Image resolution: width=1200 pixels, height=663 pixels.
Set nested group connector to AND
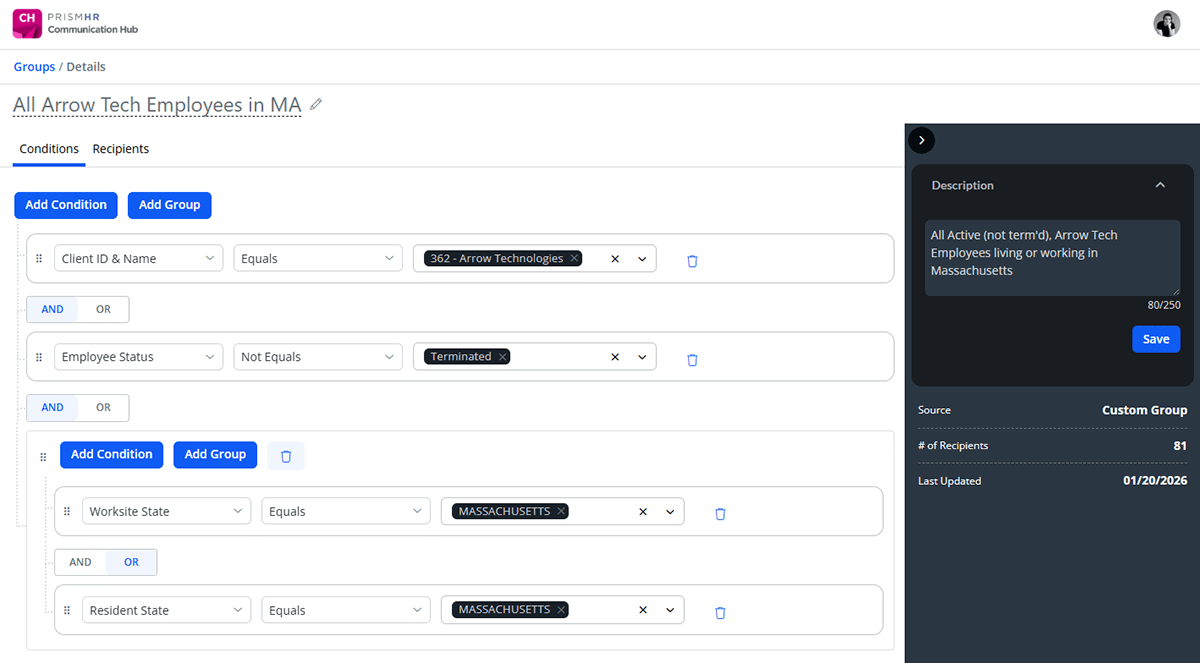[x=80, y=562]
